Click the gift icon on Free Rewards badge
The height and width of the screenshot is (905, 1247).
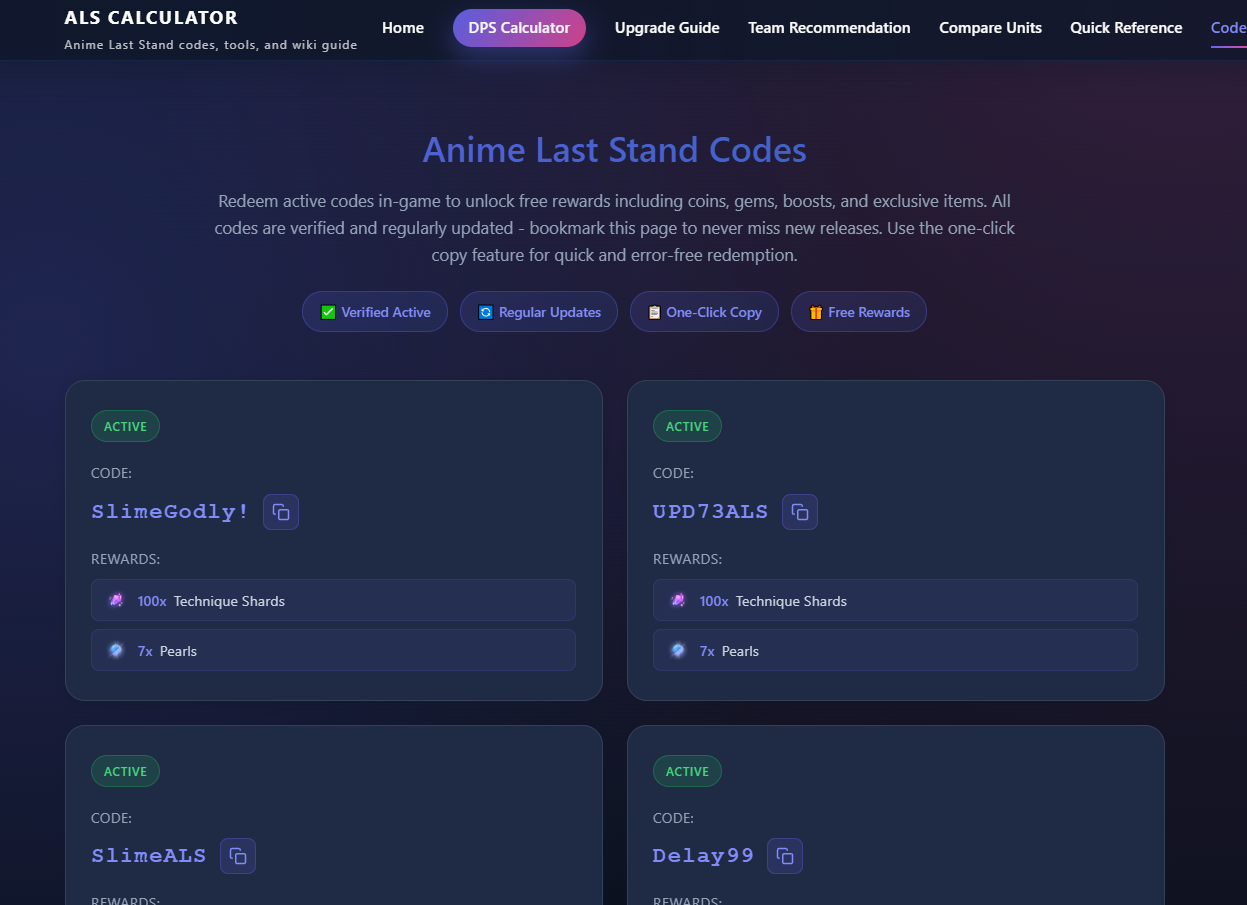coord(813,311)
